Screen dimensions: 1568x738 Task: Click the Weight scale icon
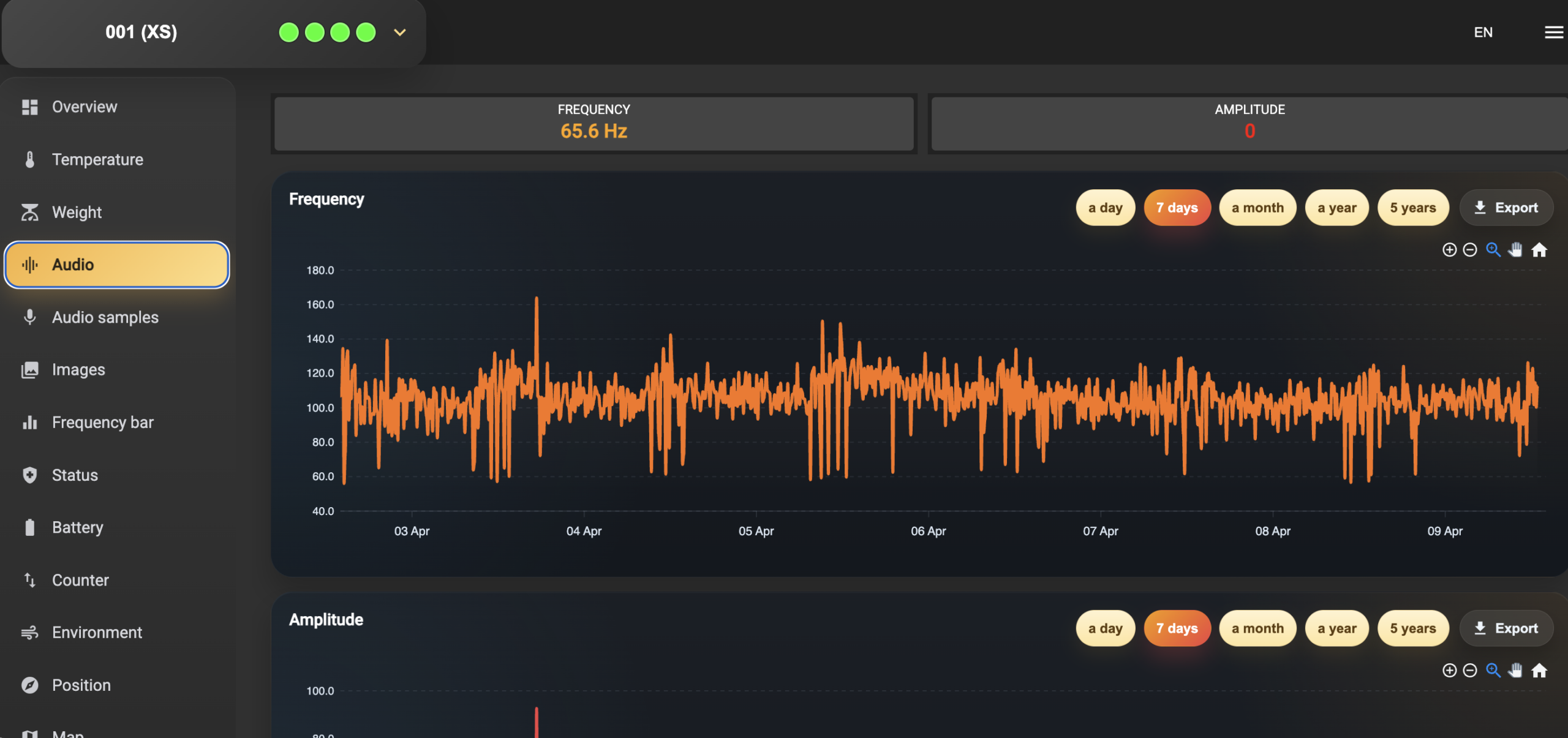pos(29,213)
